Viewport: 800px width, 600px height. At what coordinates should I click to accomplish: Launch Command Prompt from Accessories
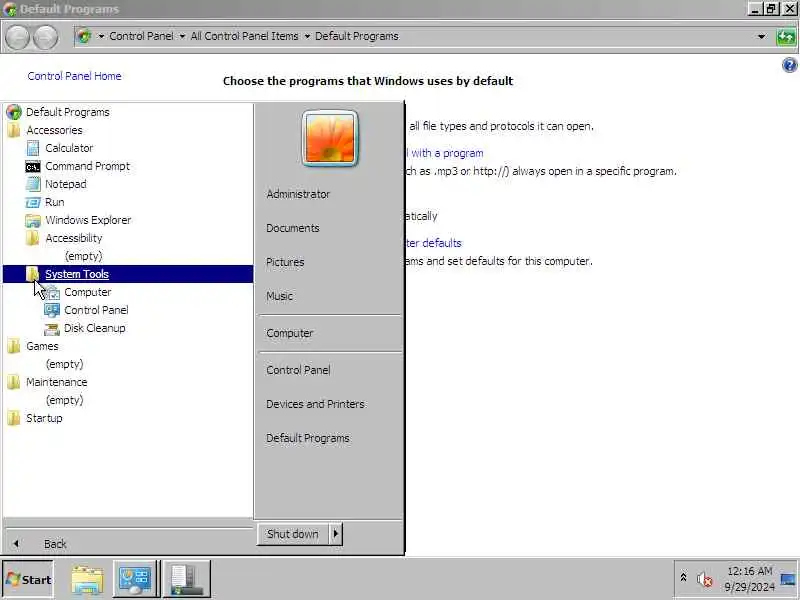coord(87,166)
